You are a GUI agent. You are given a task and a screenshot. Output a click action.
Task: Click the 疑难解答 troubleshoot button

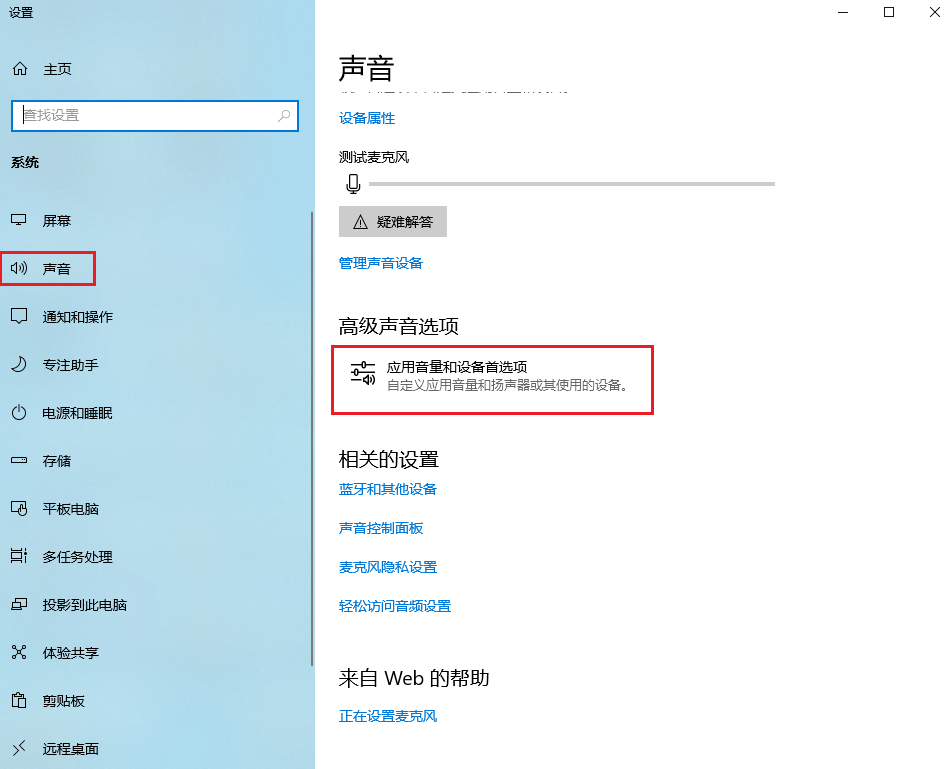392,221
